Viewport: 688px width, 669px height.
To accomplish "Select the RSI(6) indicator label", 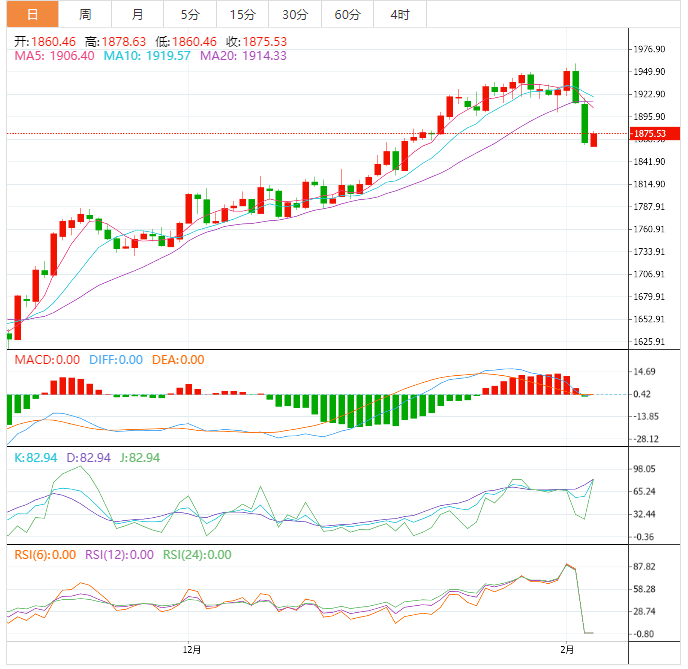I will 44,555.
